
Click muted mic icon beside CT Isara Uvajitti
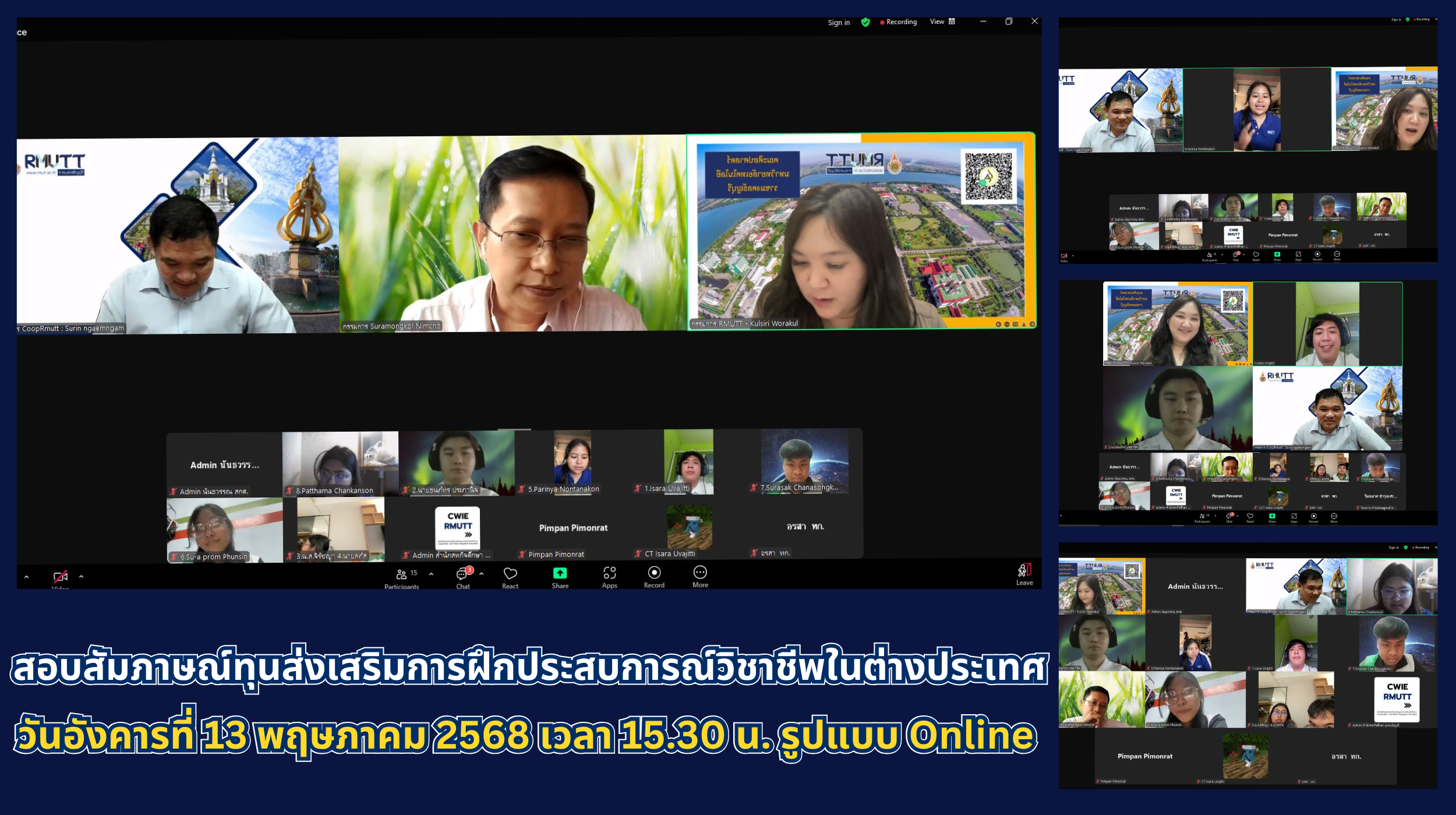[x=638, y=553]
